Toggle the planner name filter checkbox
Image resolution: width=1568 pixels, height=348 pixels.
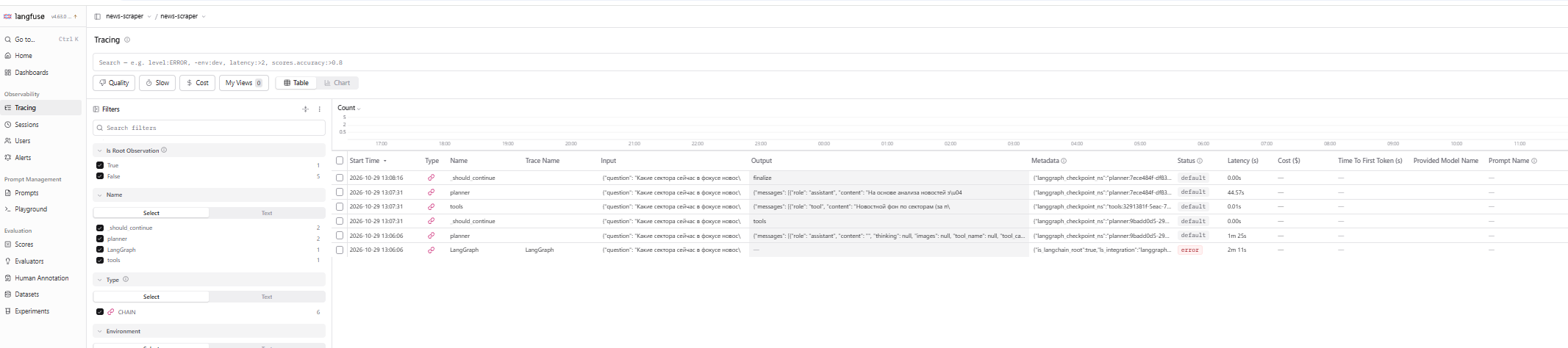pos(100,239)
